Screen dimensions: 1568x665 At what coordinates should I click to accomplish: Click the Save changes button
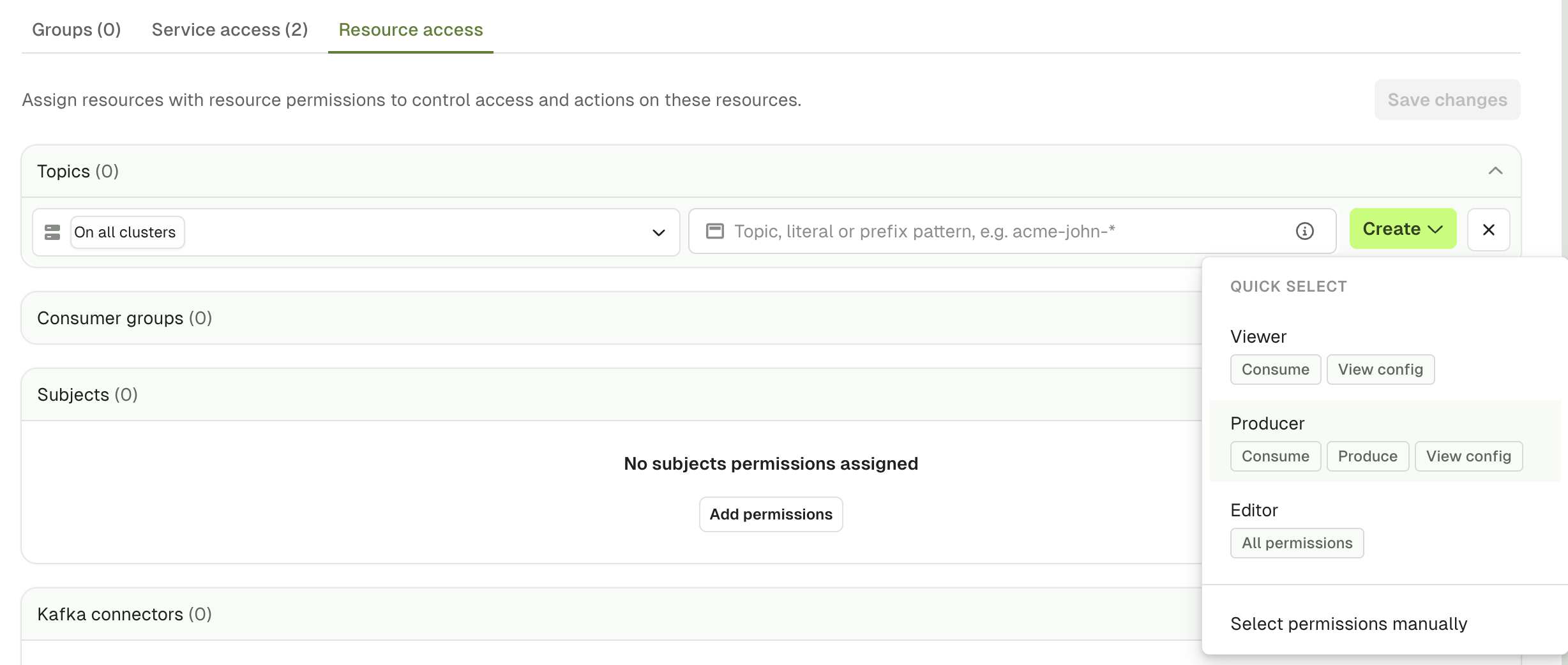tap(1447, 100)
